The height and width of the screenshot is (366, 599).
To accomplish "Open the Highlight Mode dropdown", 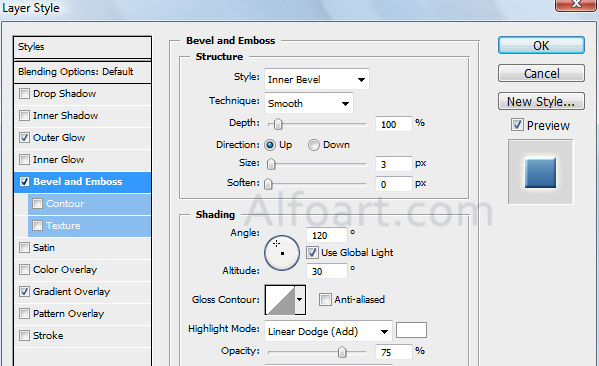I will tap(328, 331).
